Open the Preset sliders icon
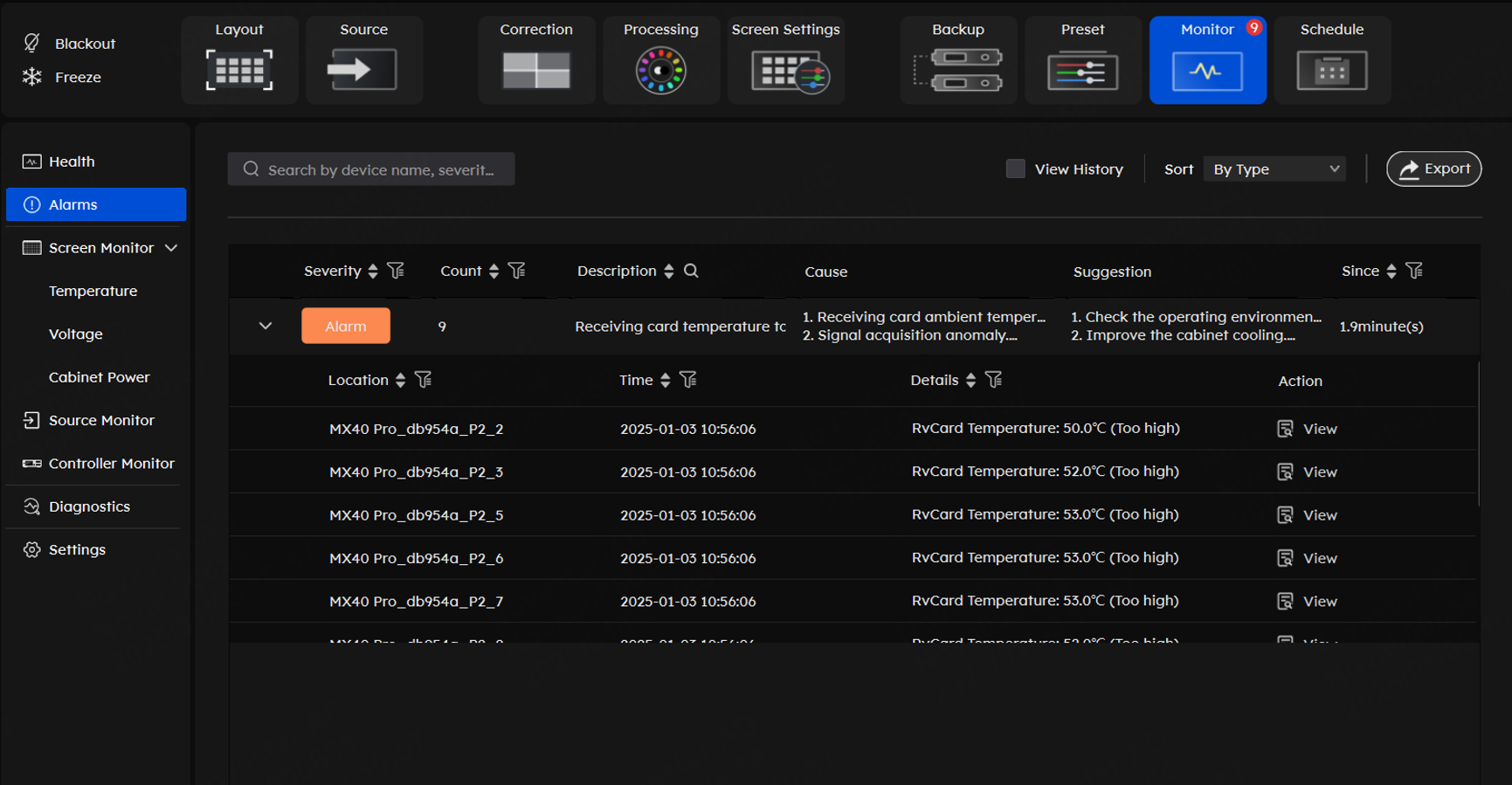The image size is (1512, 785). point(1082,70)
